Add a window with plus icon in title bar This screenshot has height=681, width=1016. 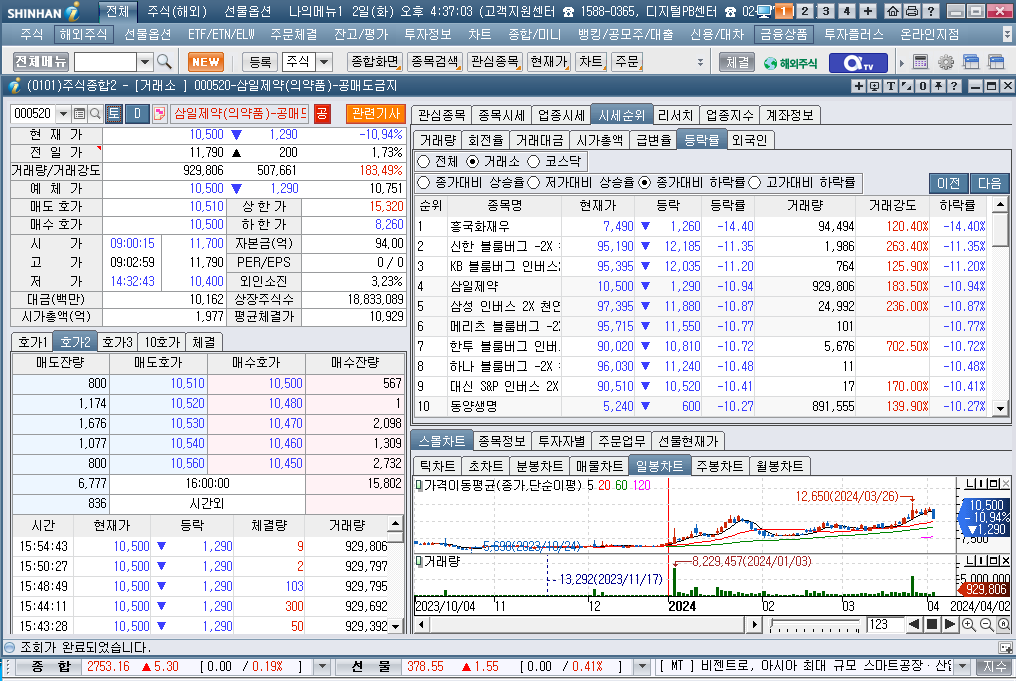coord(859,86)
